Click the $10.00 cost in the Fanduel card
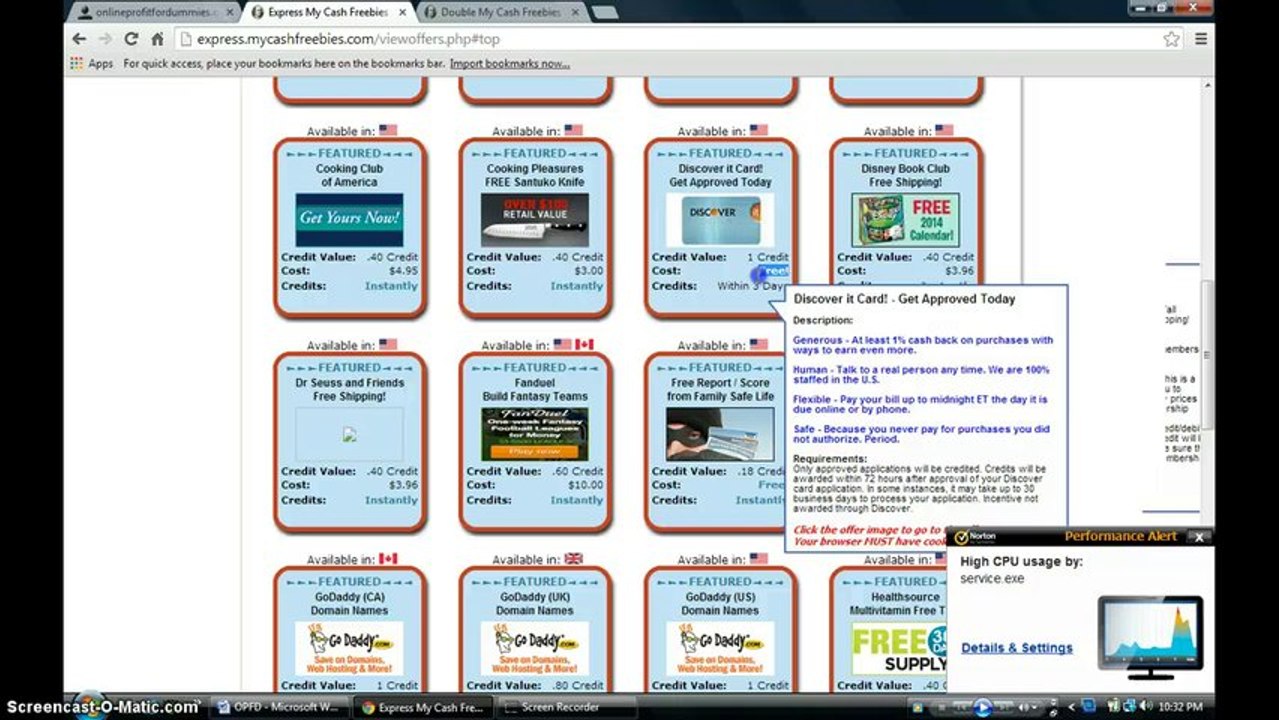1279x720 pixels. tap(586, 485)
